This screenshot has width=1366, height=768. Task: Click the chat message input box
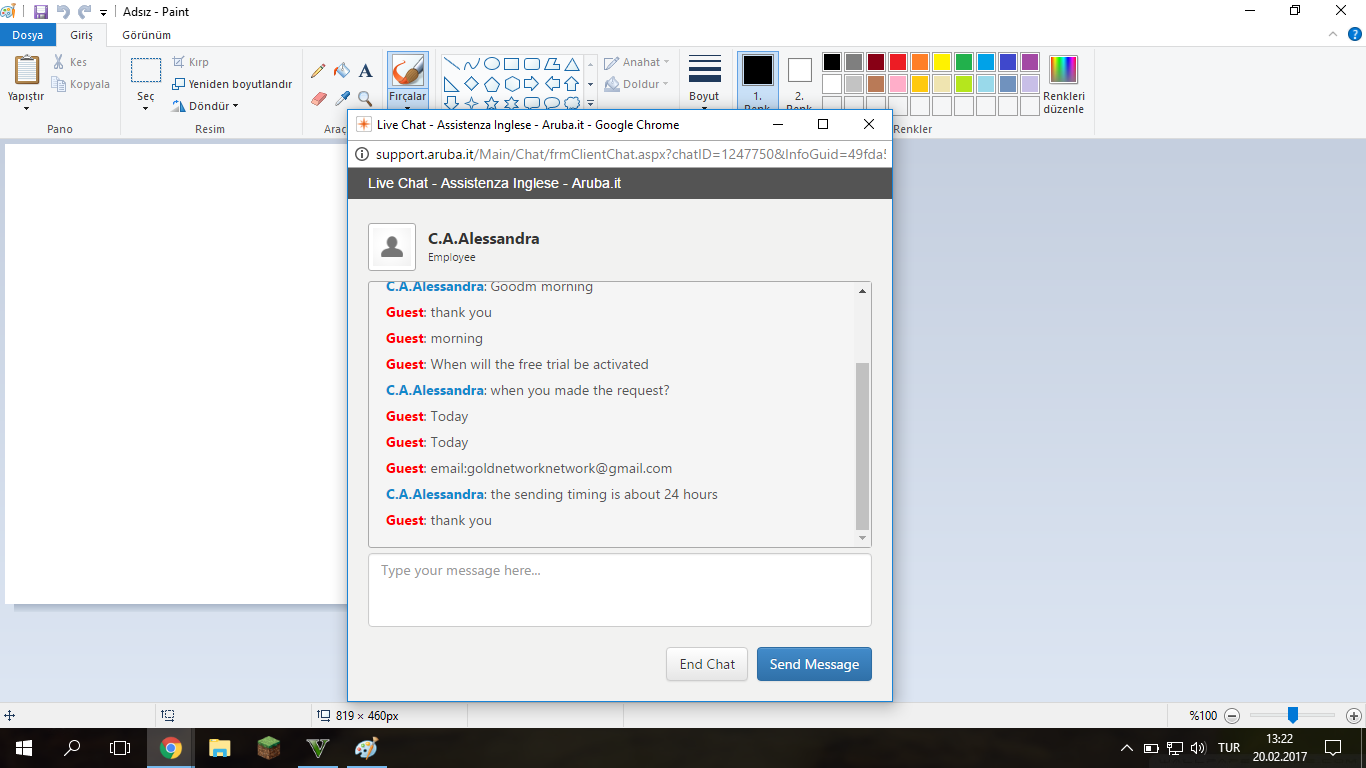(x=620, y=590)
